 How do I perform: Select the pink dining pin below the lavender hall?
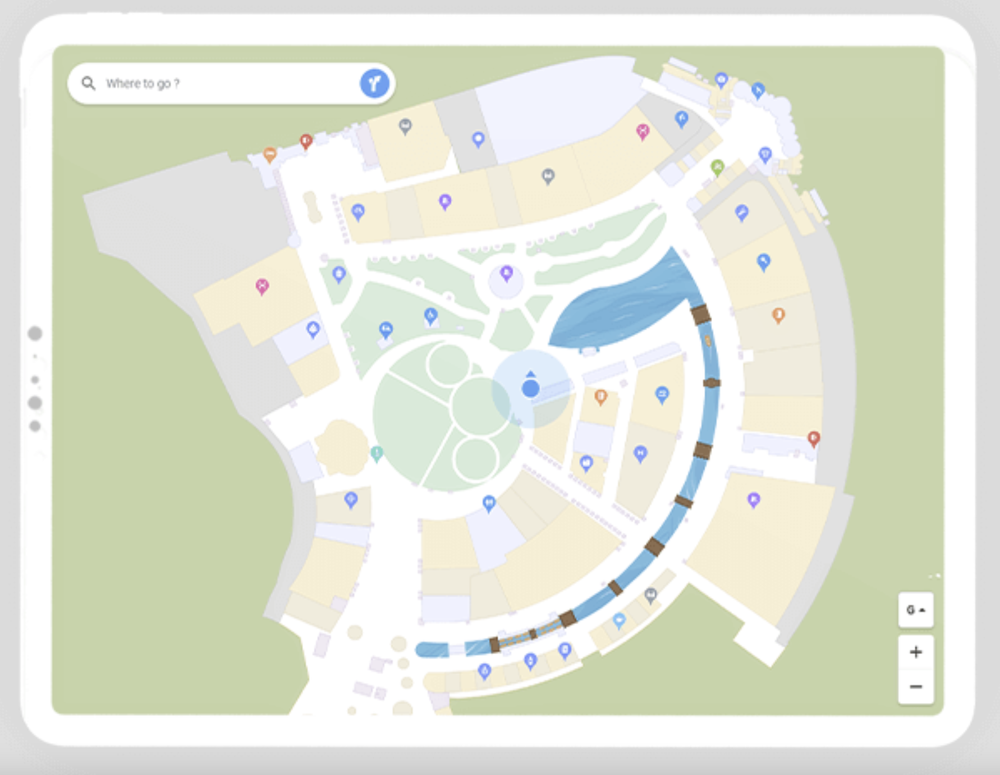(643, 132)
